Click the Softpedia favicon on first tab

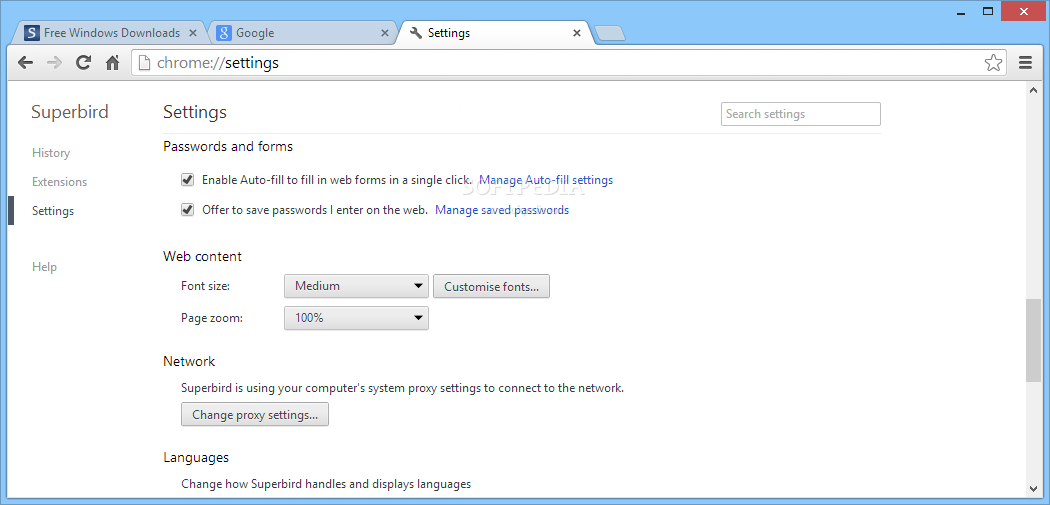31,33
